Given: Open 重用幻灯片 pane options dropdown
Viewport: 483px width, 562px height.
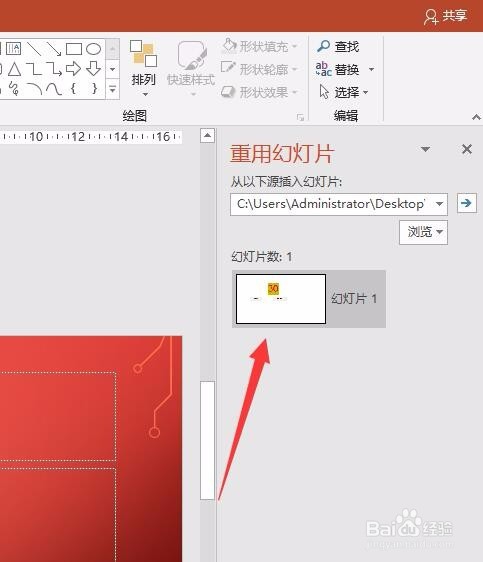Looking at the screenshot, I should [425, 149].
